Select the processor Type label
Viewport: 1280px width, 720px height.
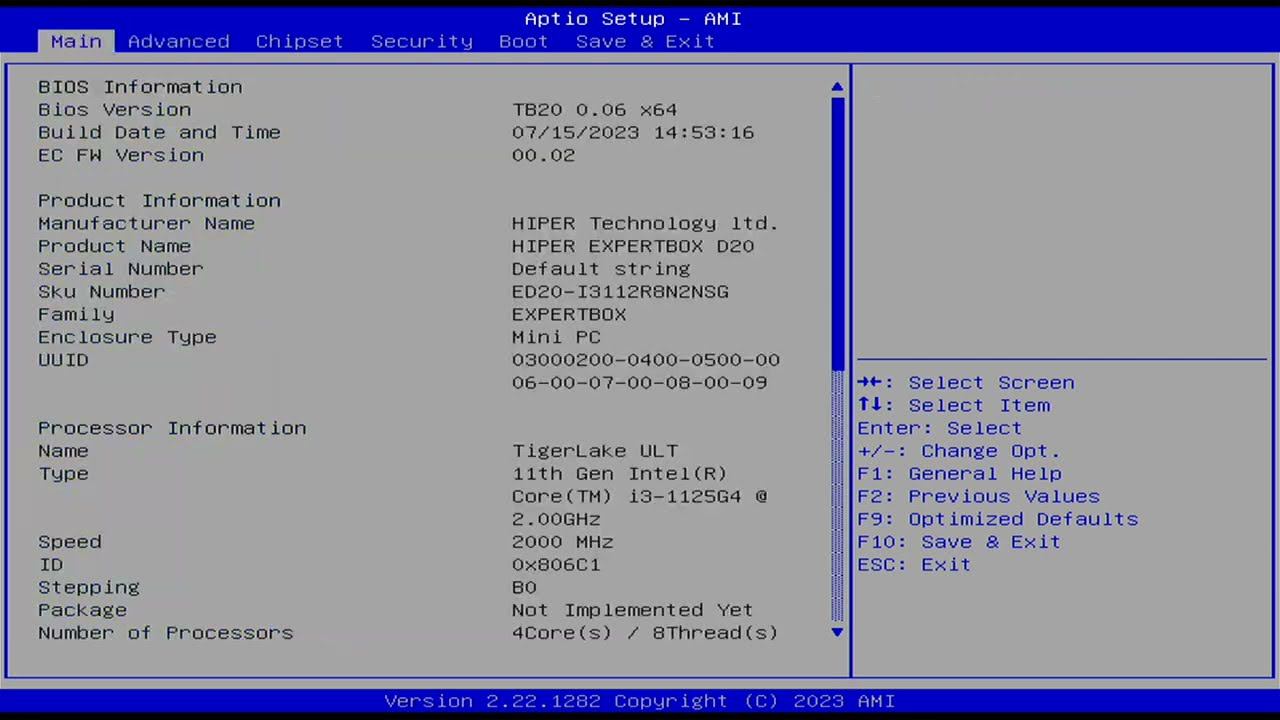[x=63, y=474]
